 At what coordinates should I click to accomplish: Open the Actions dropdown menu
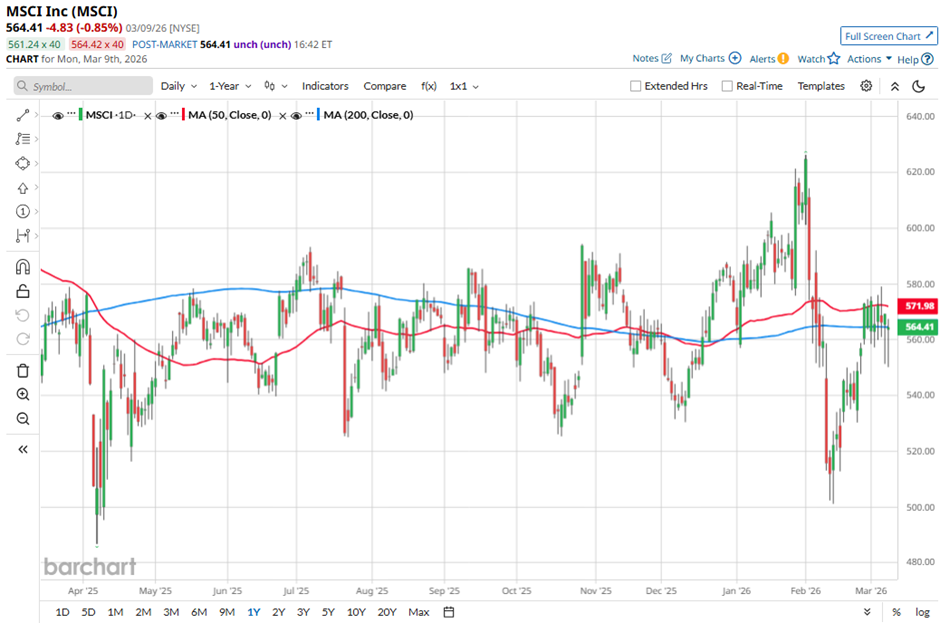coord(869,59)
